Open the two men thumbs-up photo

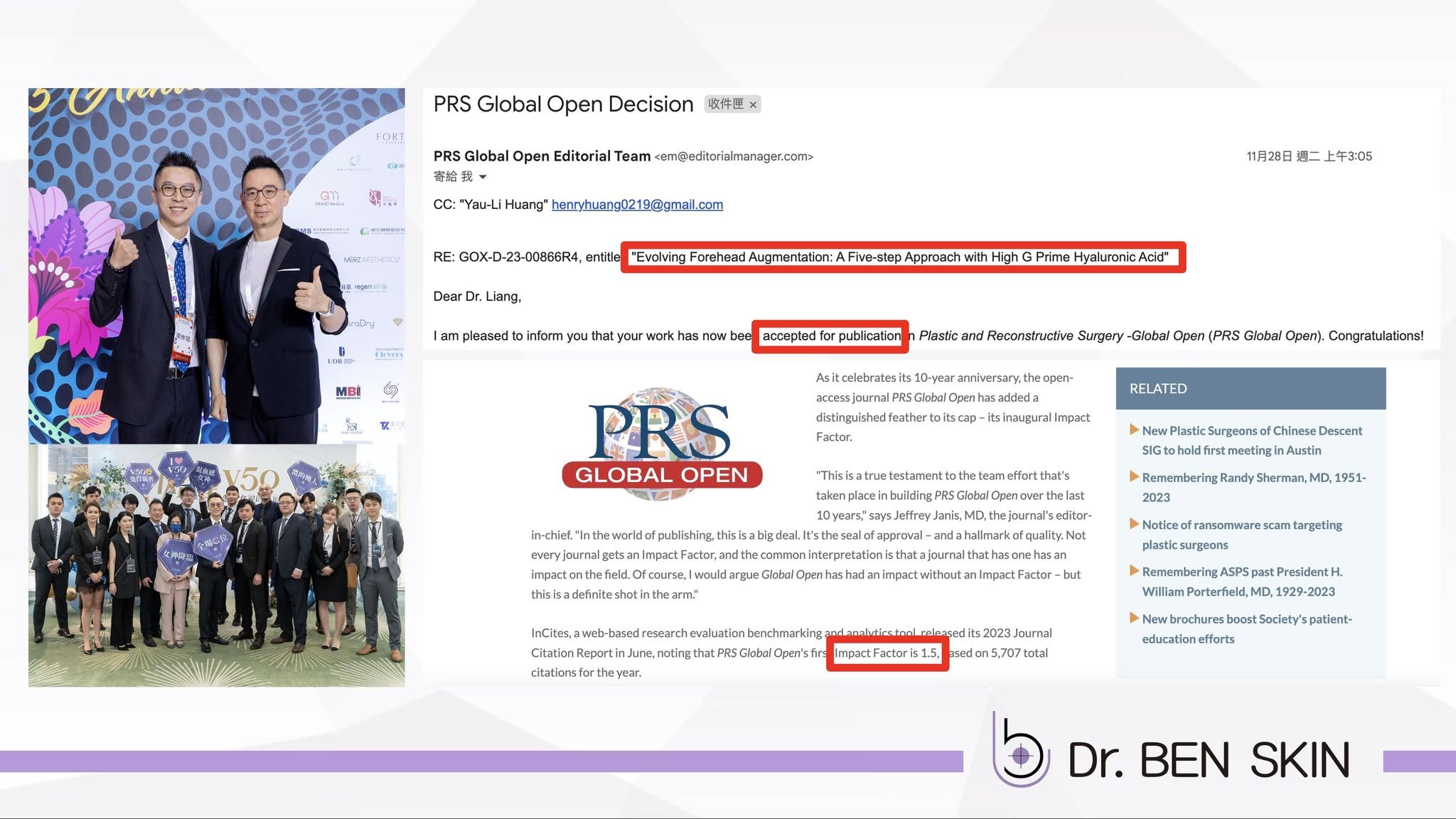(x=217, y=266)
